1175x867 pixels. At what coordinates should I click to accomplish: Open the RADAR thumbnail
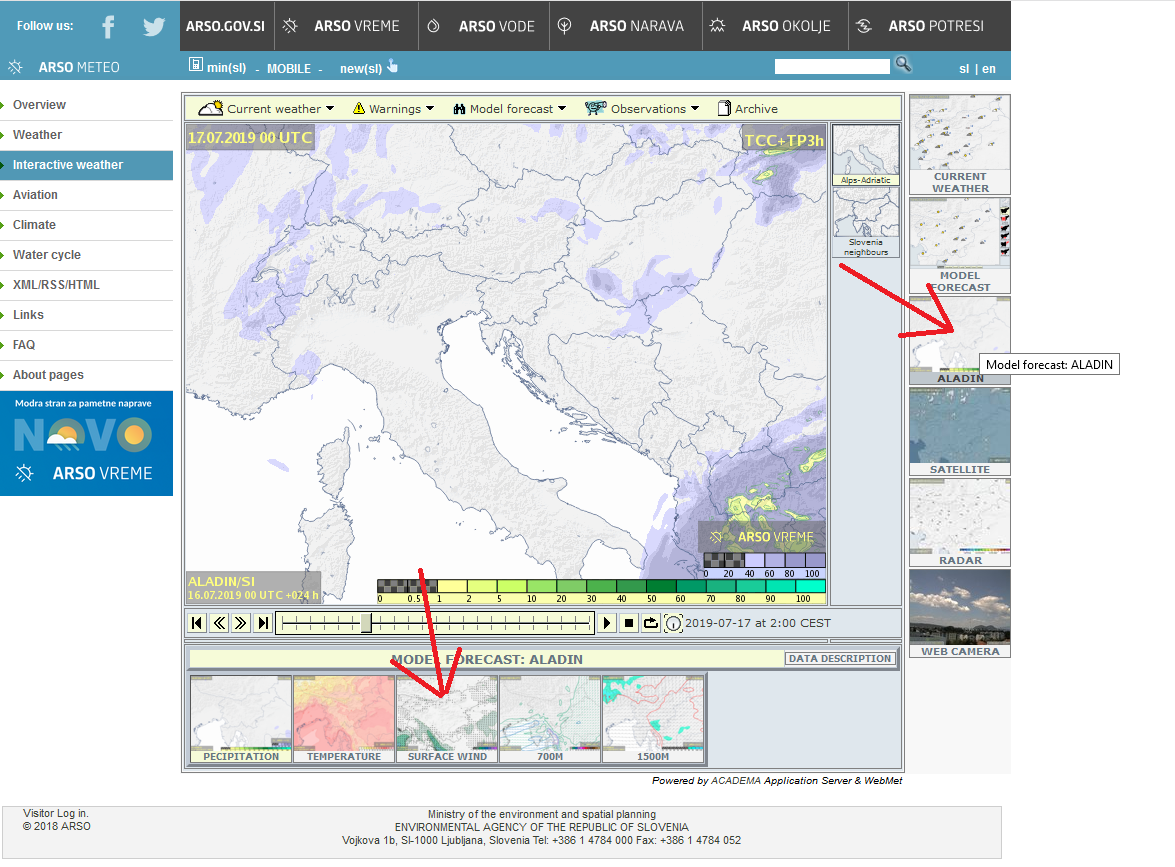[960, 522]
